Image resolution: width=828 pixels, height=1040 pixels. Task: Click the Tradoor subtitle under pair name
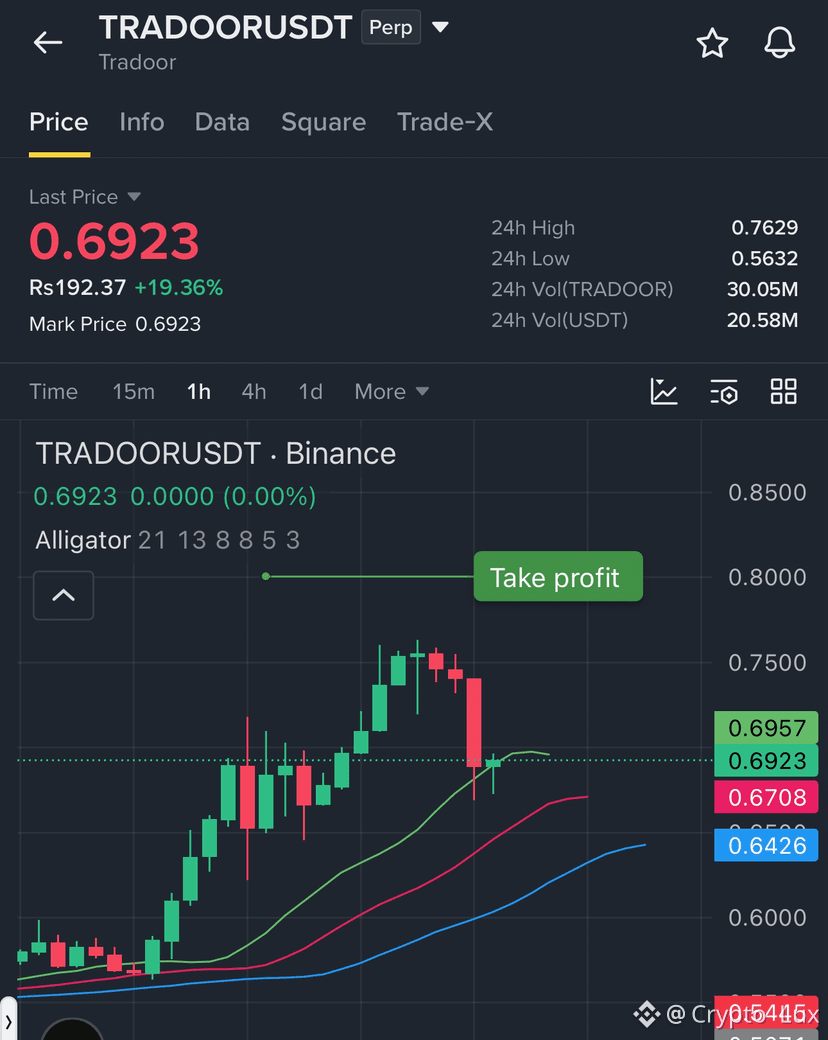pyautogui.click(x=137, y=62)
